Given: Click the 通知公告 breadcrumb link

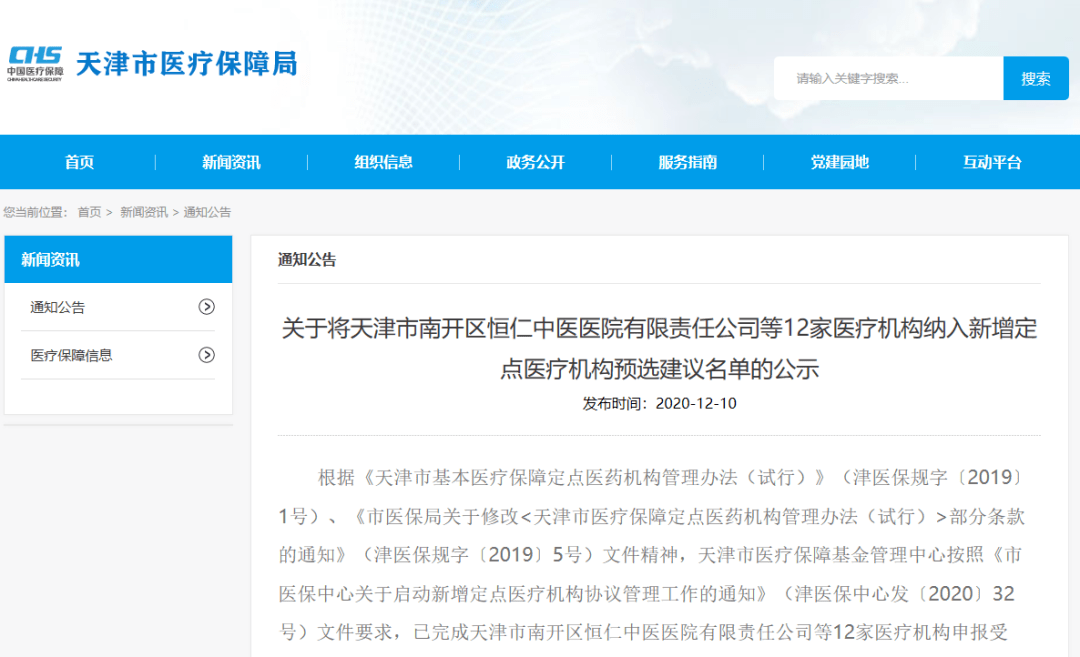Looking at the screenshot, I should [207, 212].
